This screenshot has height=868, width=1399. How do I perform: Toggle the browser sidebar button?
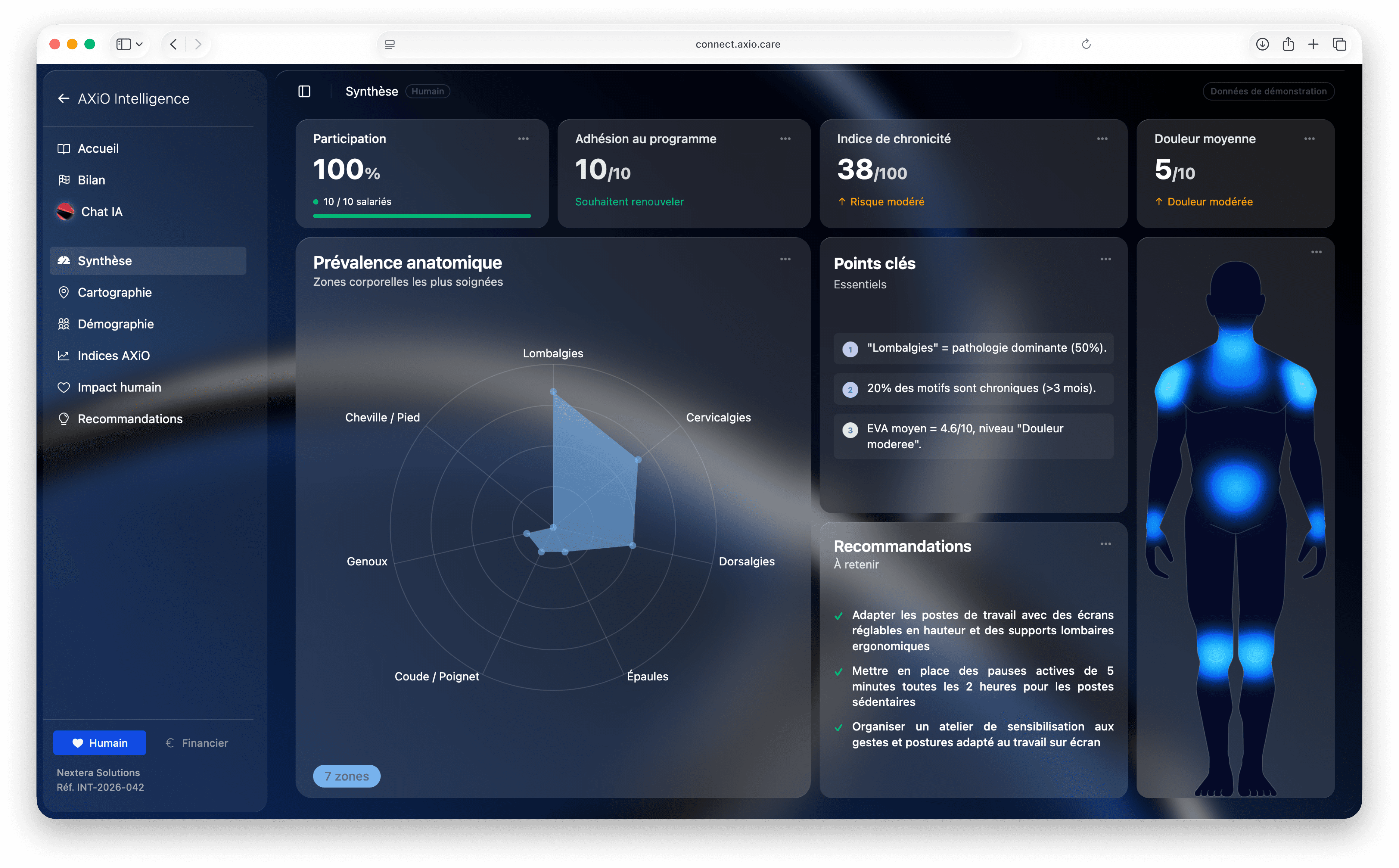click(124, 44)
